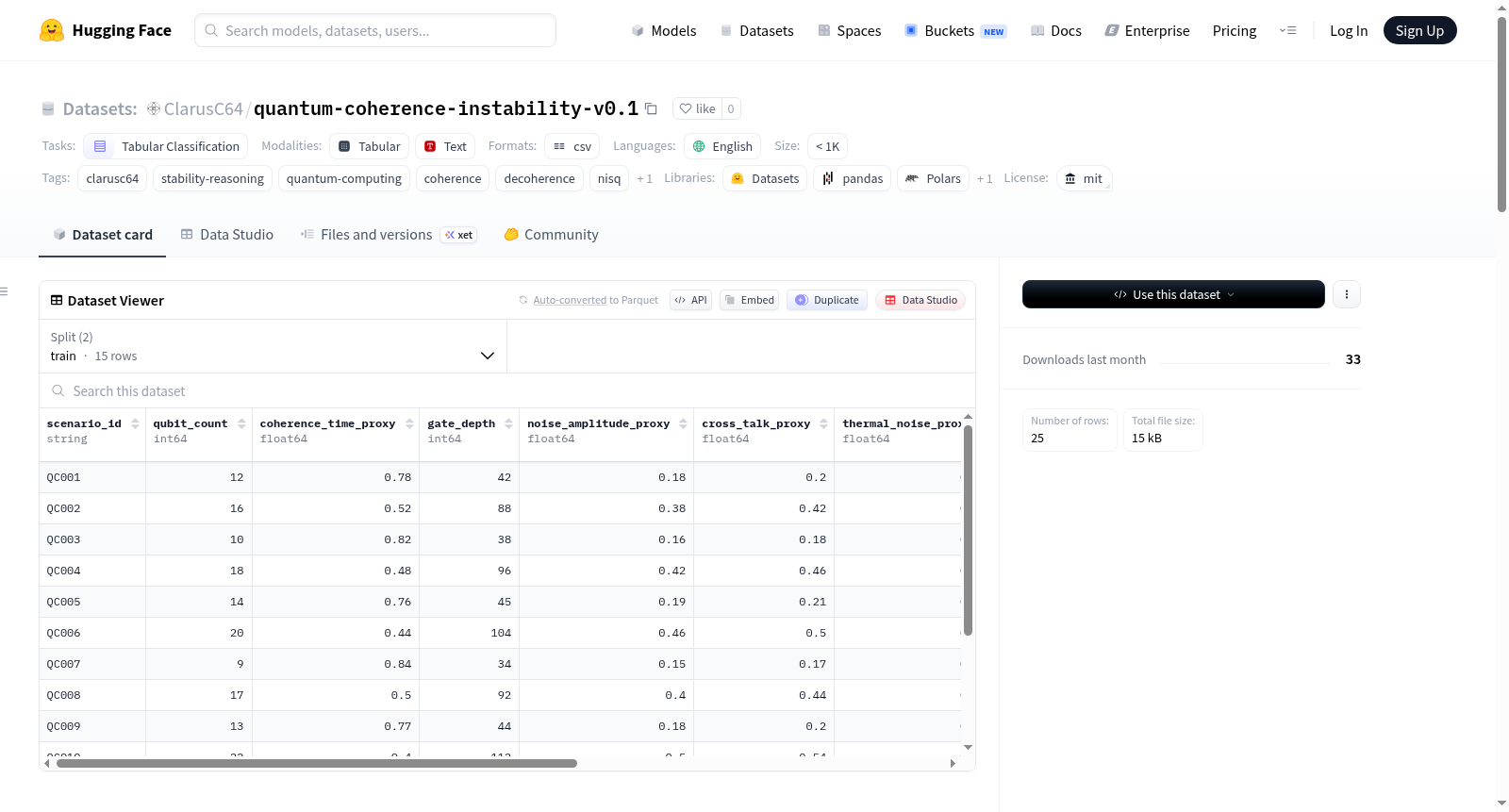Click the Hugging Face logo icon
The image size is (1509, 812).
(x=52, y=30)
